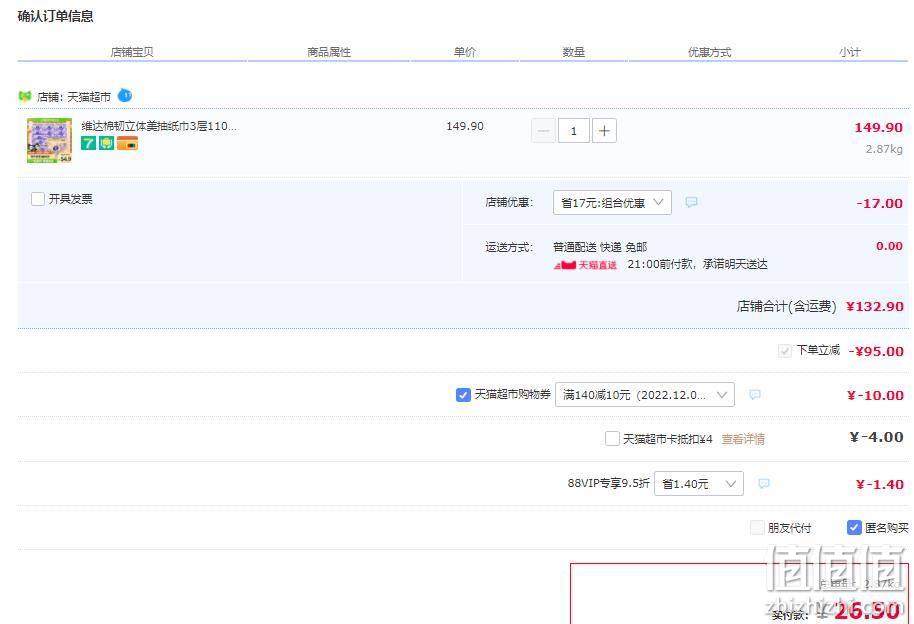Click the 小计 column header
This screenshot has width=914, height=624.
click(x=850, y=52)
